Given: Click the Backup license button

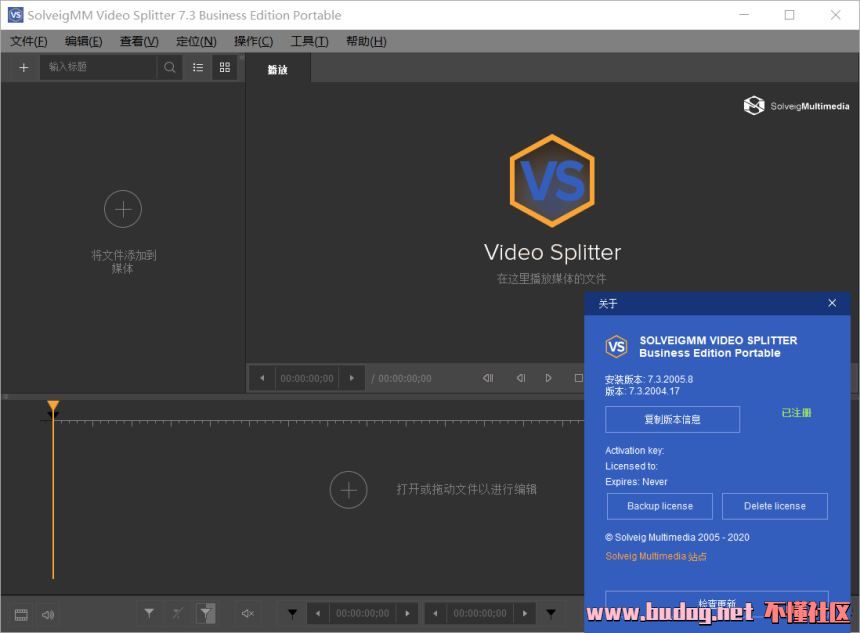Looking at the screenshot, I should pyautogui.click(x=660, y=506).
